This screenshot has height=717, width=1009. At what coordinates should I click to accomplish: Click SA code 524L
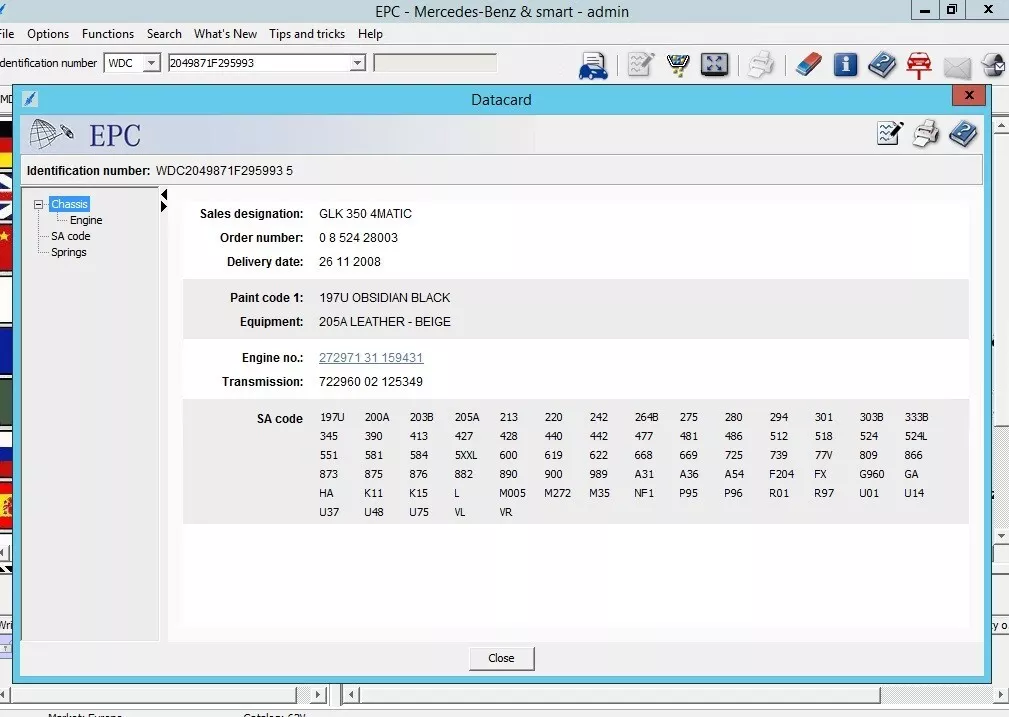pos(916,436)
